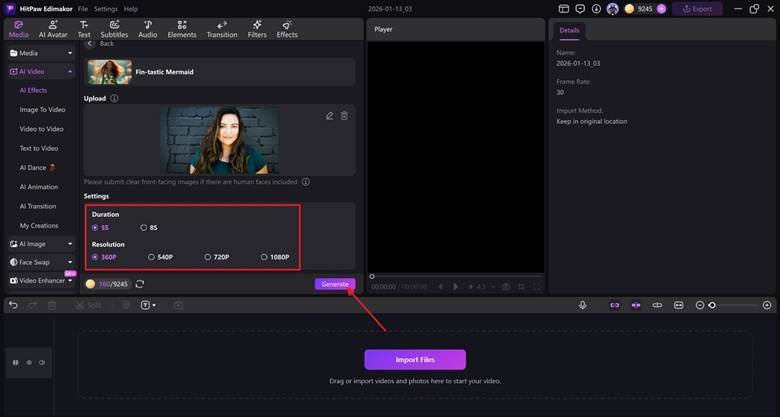The height and width of the screenshot is (417, 780).
Task: Open the layout switcher icon in the title bar
Action: coord(564,9)
